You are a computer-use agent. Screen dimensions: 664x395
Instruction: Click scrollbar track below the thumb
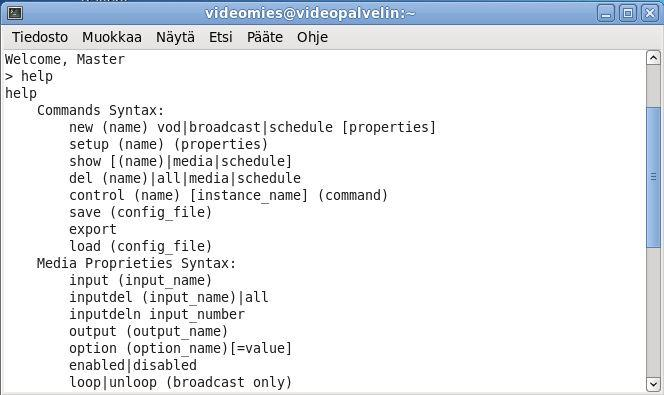[653, 312]
